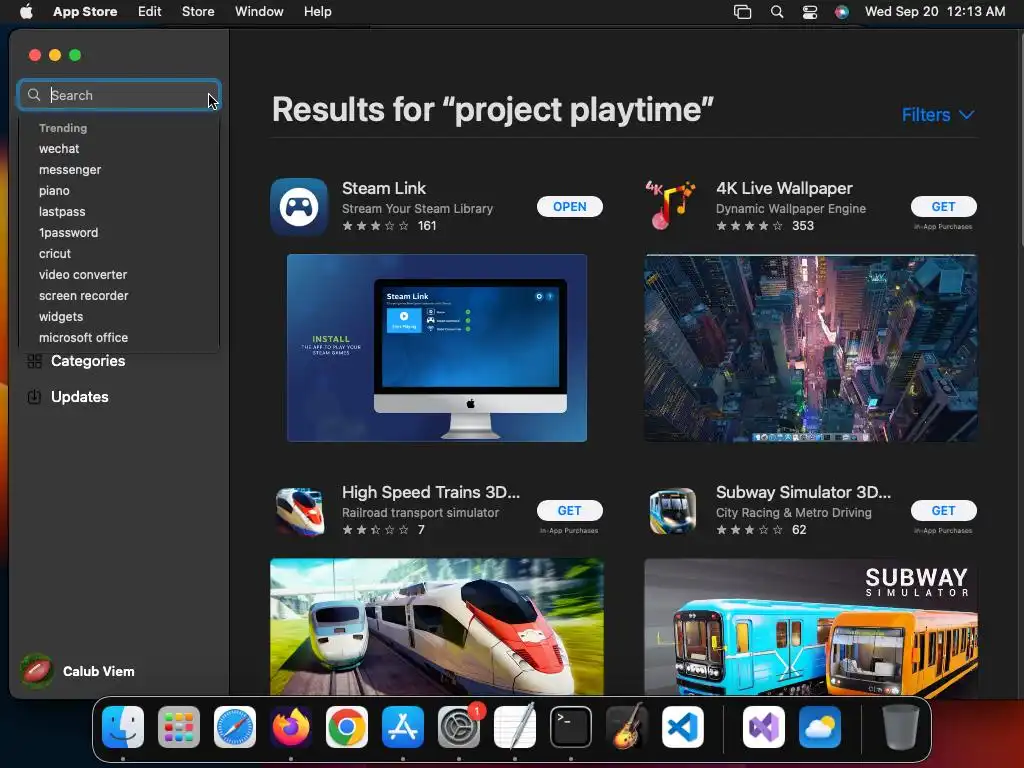
Task: Open the Trash in the Dock
Action: coord(901,727)
